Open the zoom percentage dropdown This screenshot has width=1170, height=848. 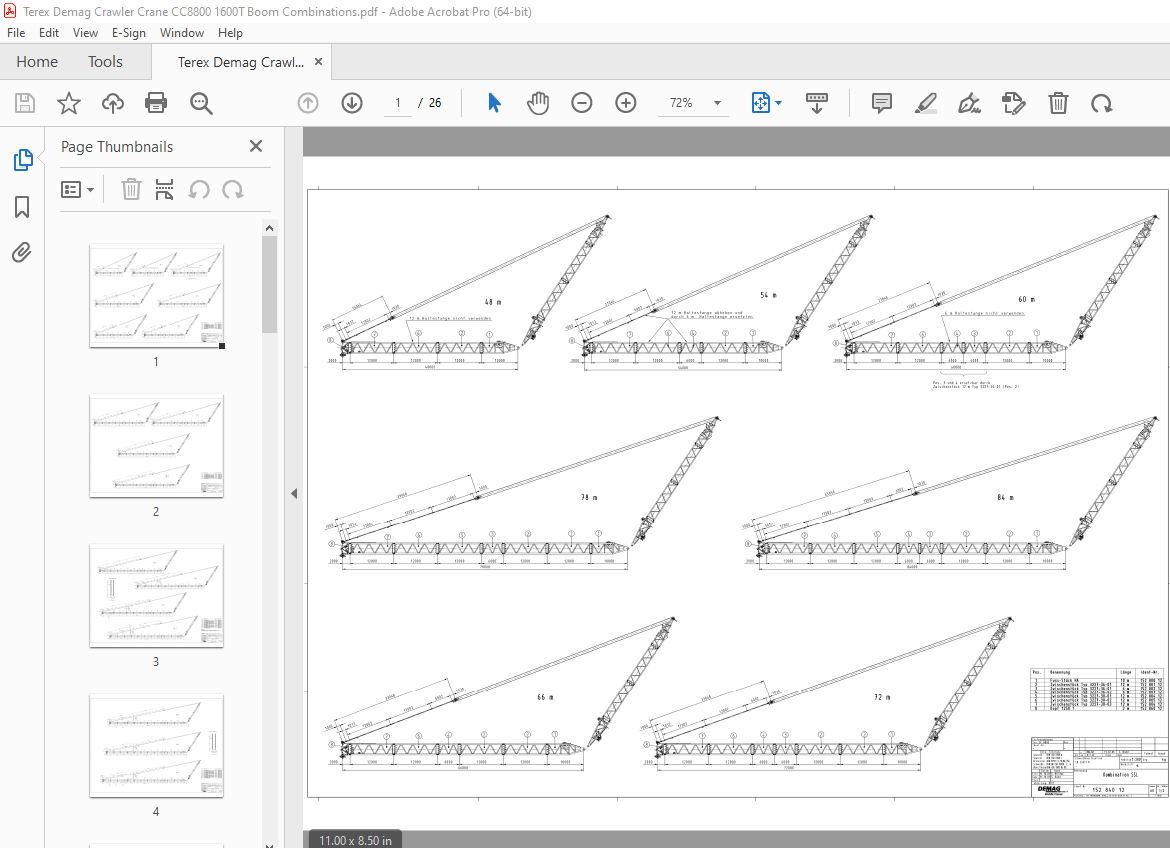point(717,103)
